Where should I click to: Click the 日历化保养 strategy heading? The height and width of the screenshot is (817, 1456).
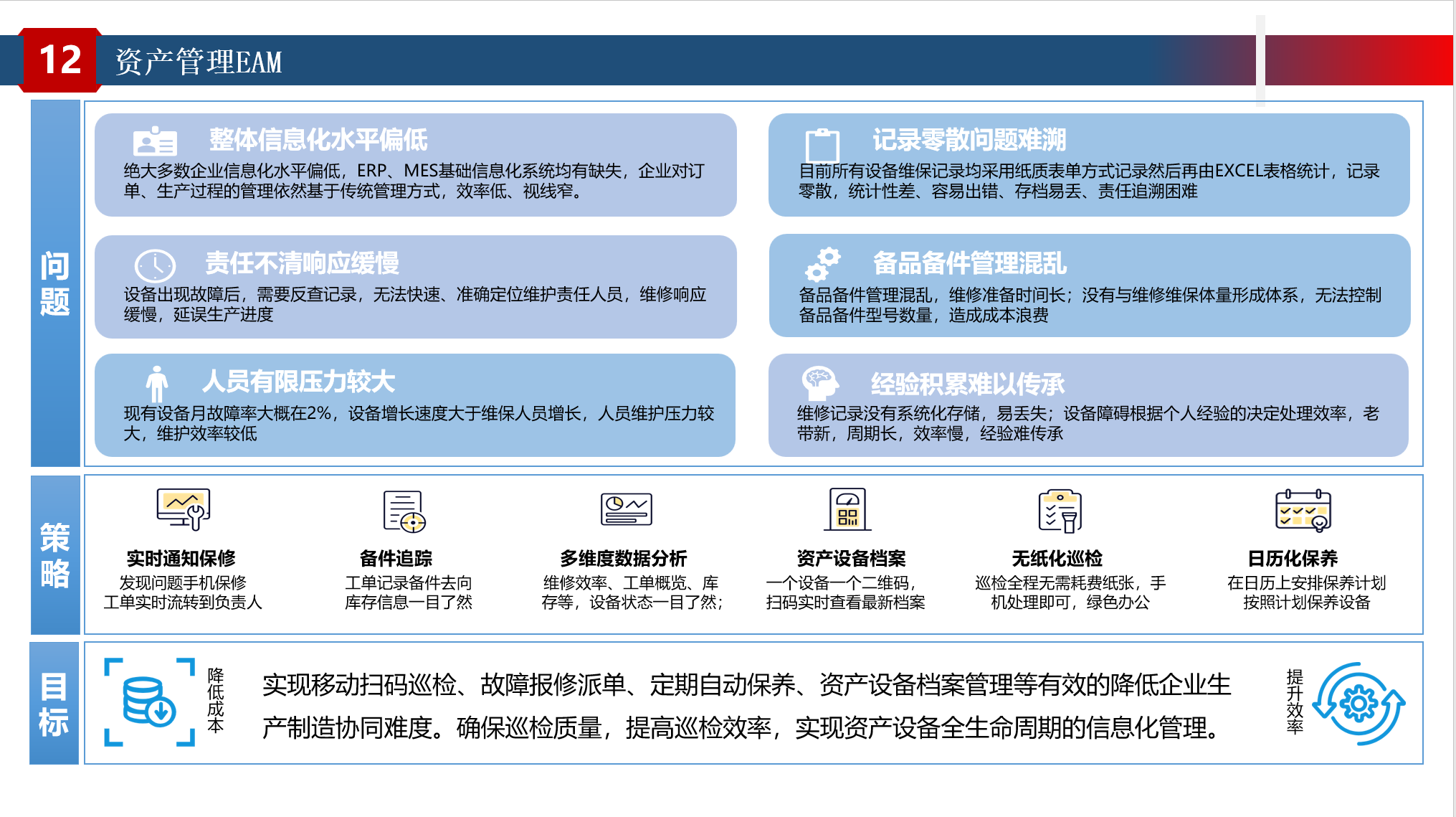(1293, 558)
